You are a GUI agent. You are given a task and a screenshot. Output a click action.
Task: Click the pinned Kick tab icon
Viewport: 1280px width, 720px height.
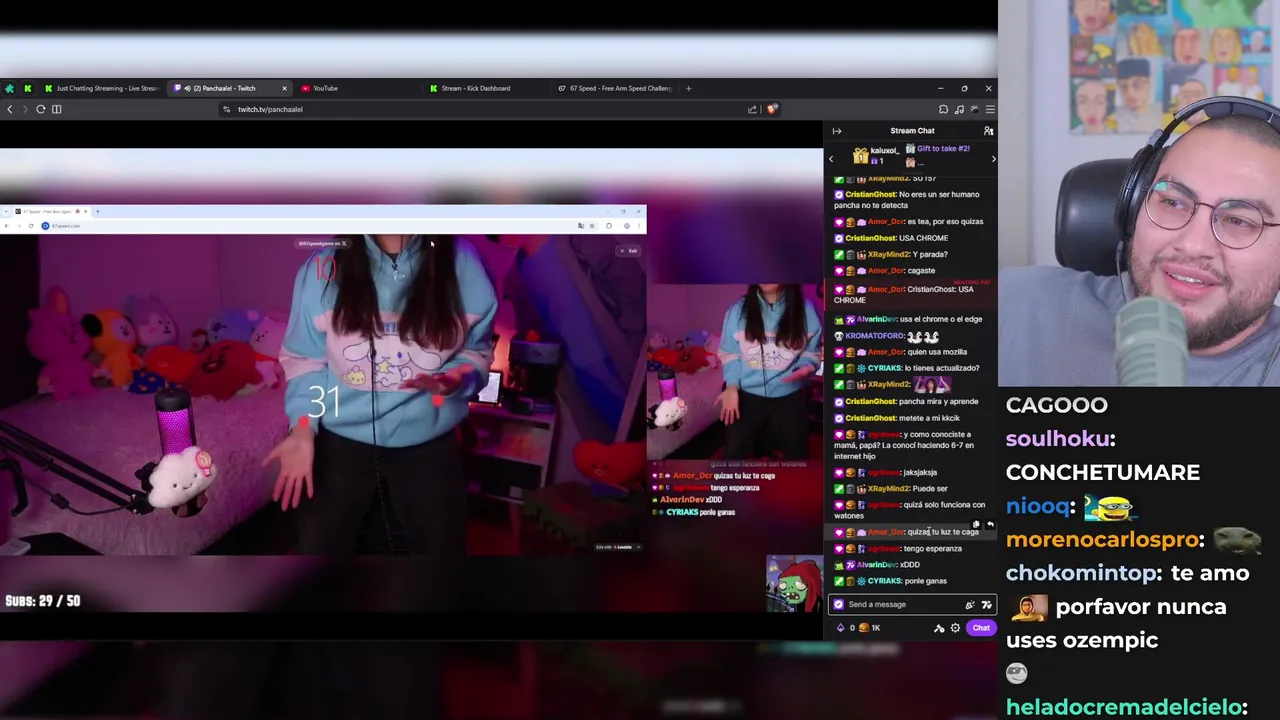tap(28, 88)
